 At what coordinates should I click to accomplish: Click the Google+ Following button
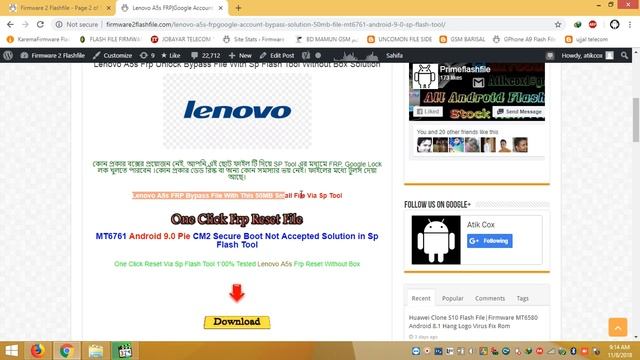click(490, 241)
